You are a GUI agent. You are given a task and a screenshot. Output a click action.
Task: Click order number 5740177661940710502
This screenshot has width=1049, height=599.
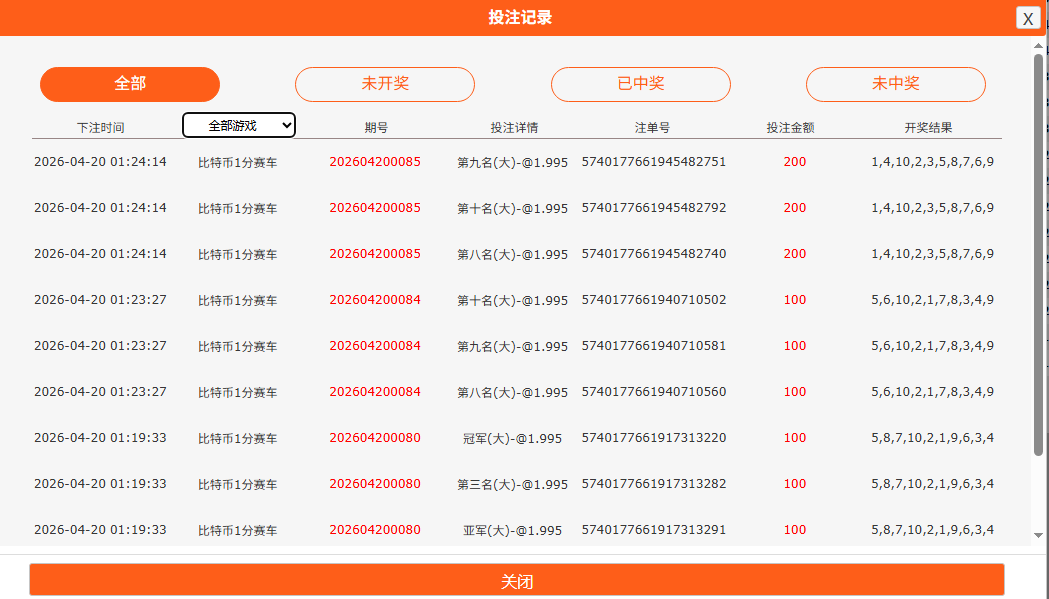click(x=654, y=300)
